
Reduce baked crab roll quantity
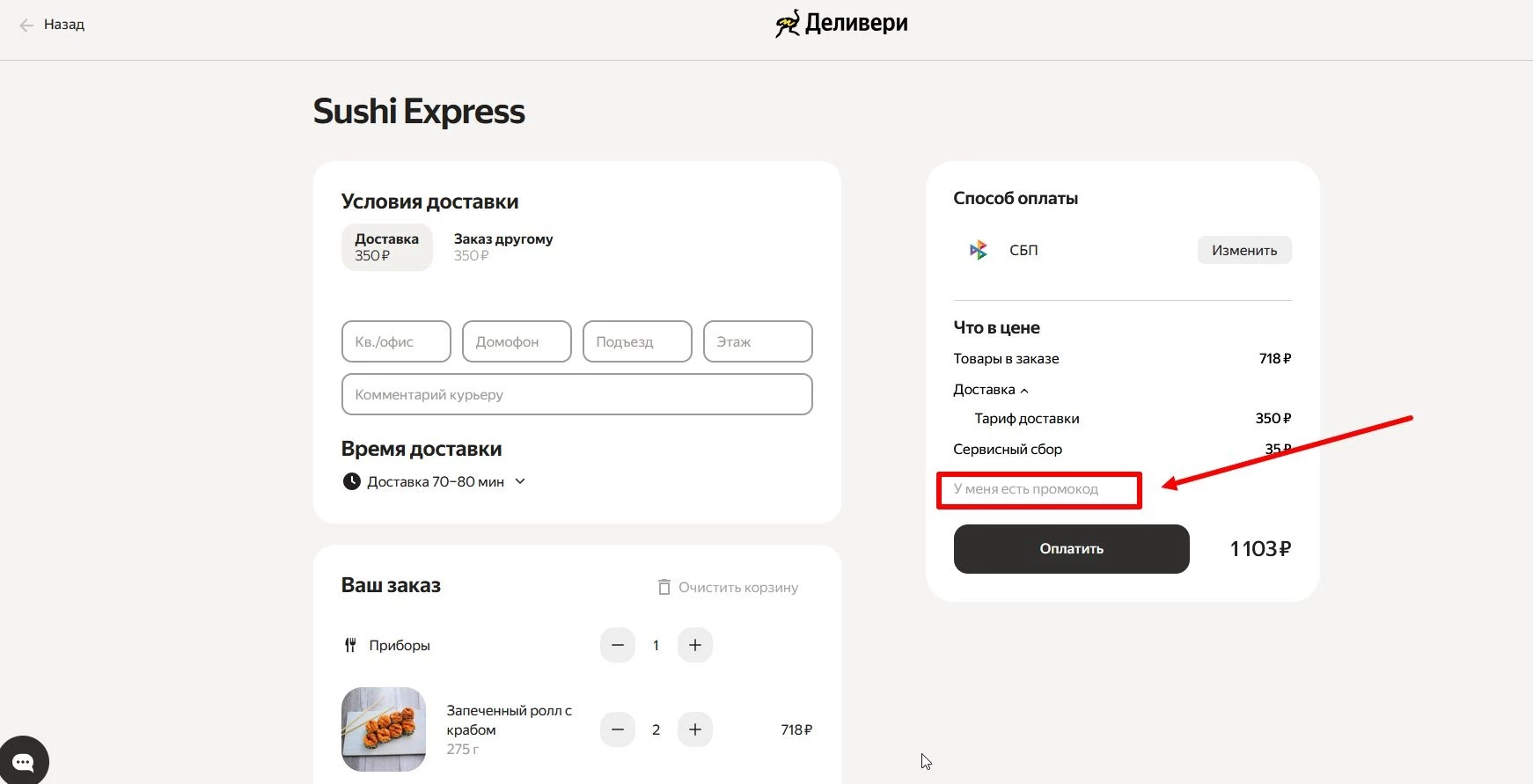point(618,729)
